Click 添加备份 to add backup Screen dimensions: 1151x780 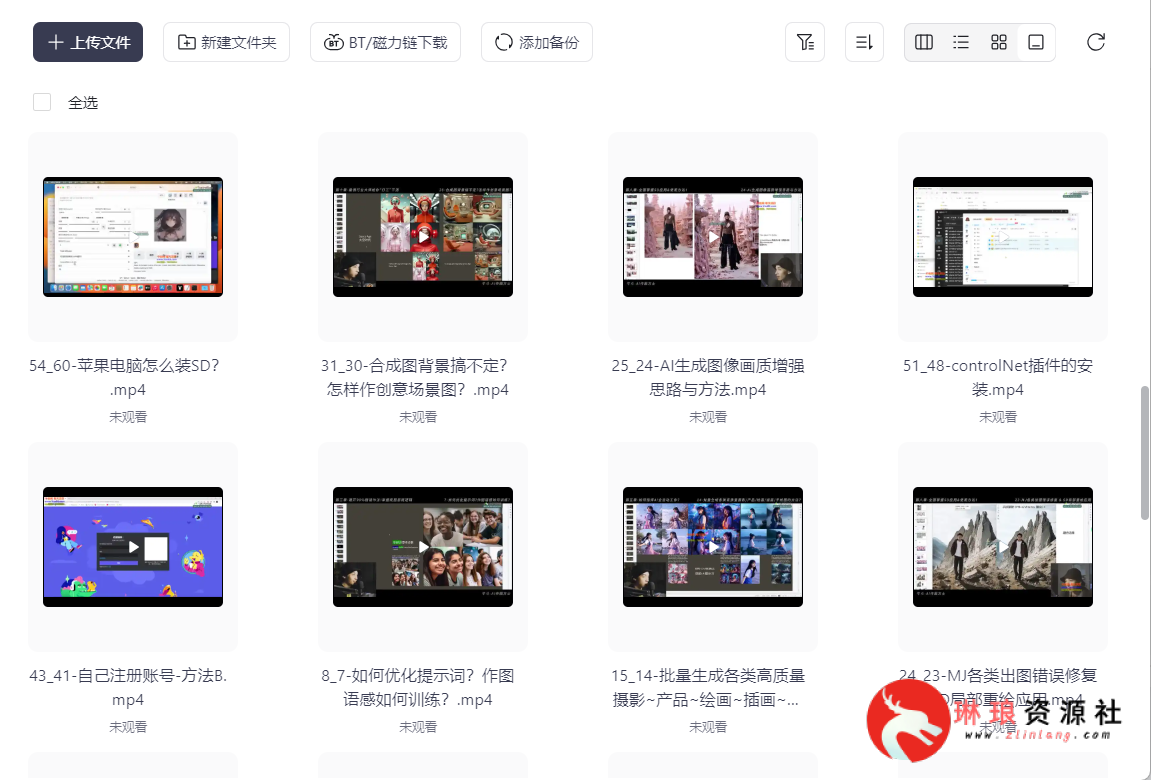pos(537,43)
